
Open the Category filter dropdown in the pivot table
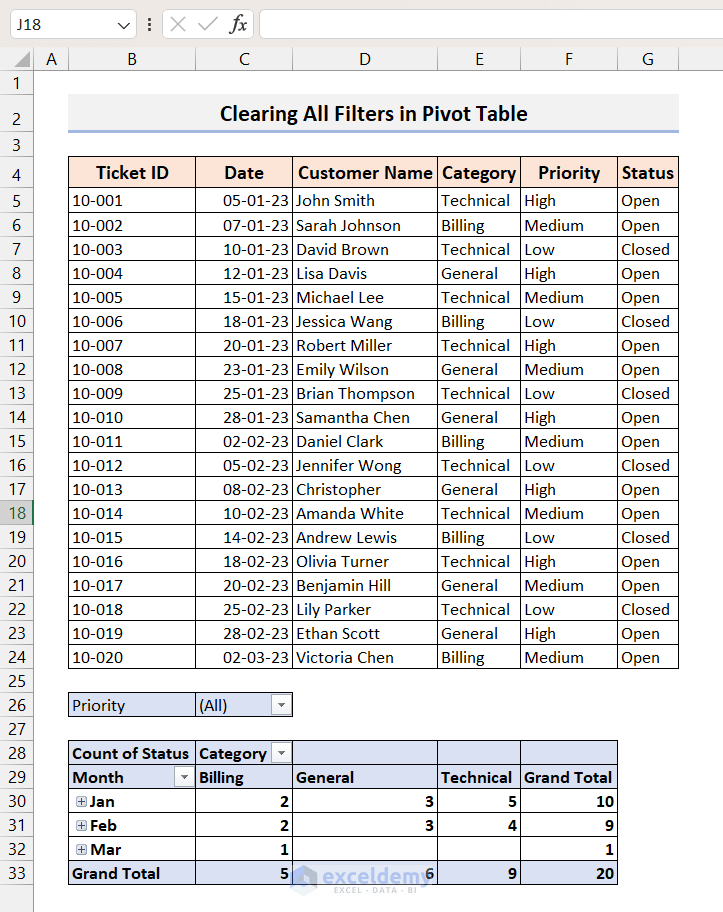[281, 753]
